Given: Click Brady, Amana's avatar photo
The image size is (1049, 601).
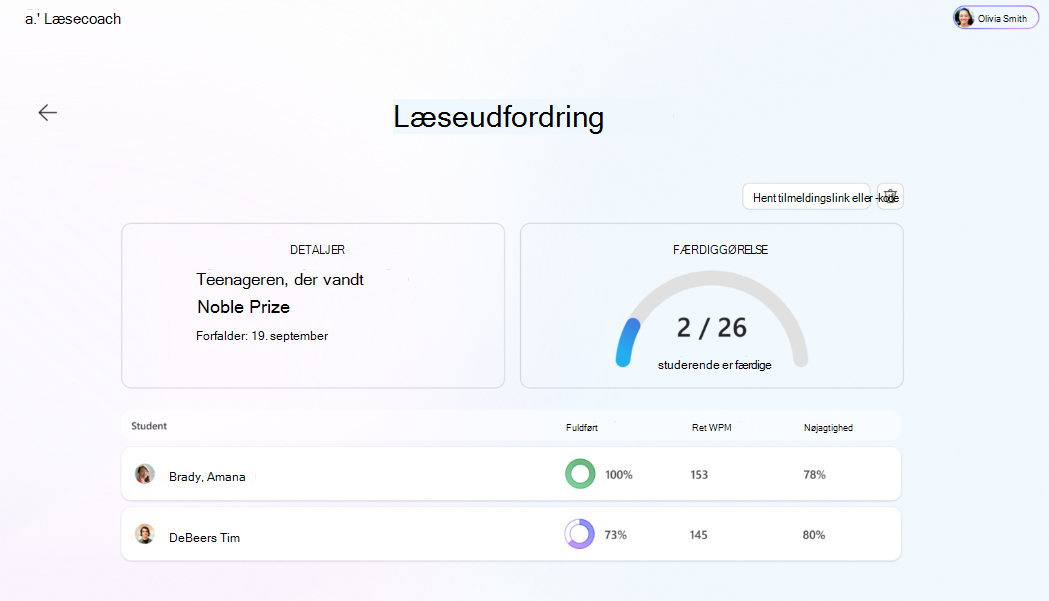Looking at the screenshot, I should (145, 474).
